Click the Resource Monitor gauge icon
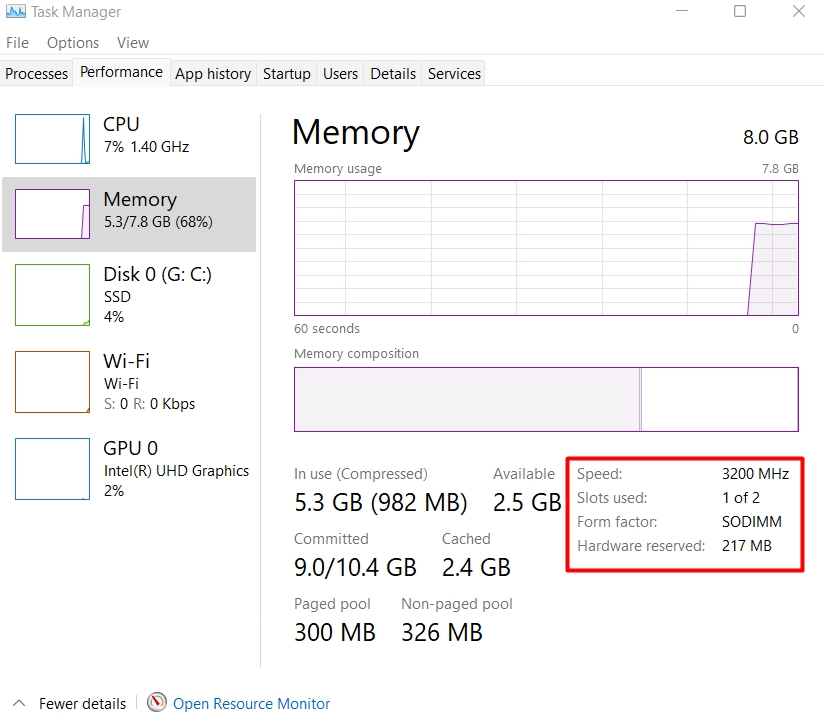824x728 pixels. (157, 703)
